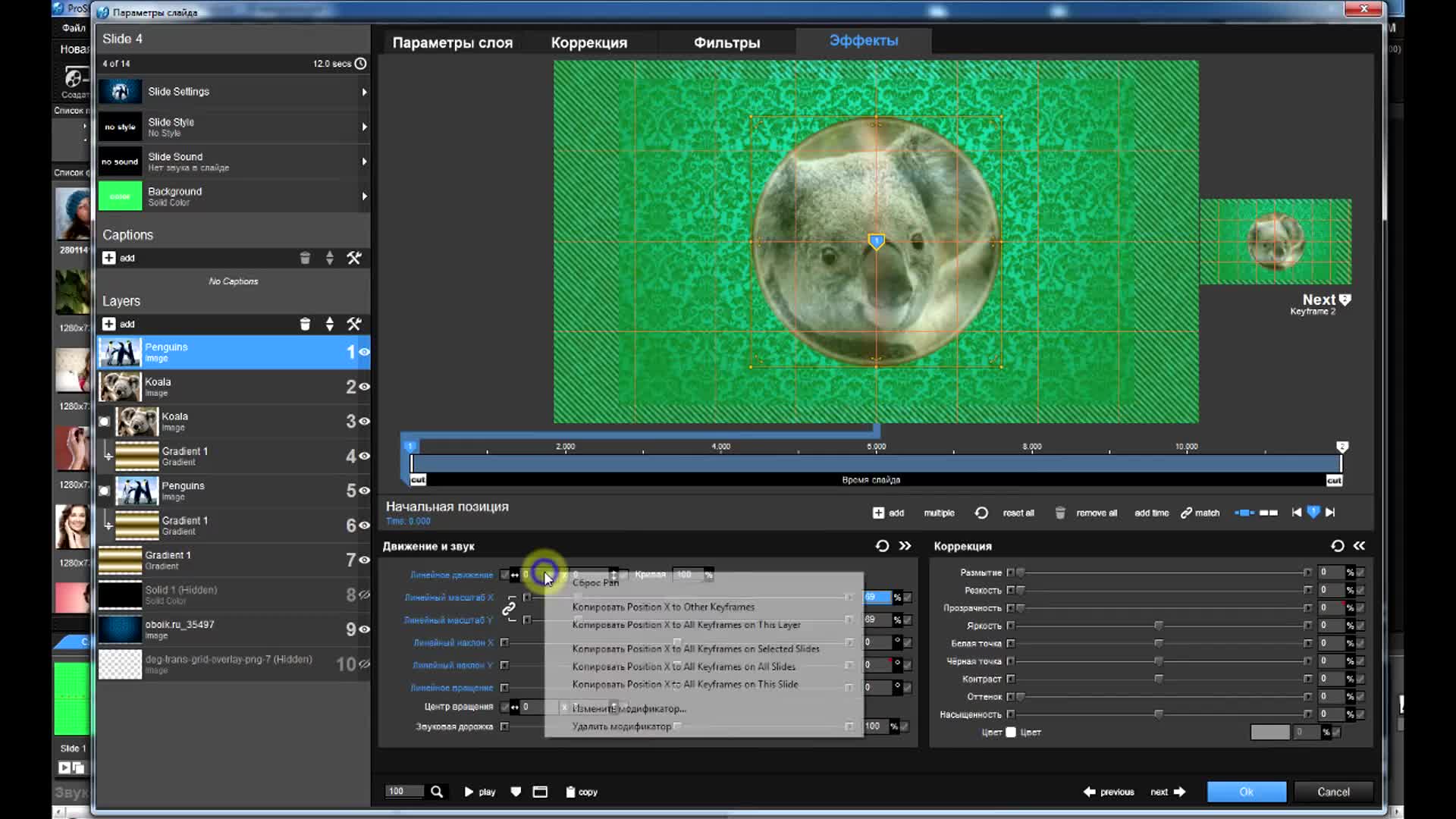Choose Копировать Position X to Other Keyframes
This screenshot has height=819, width=1456.
point(664,607)
